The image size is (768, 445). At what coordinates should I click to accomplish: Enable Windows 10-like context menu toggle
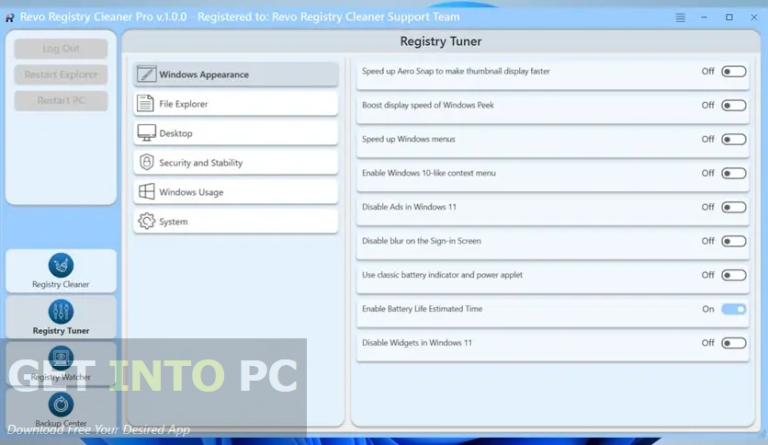click(x=733, y=174)
